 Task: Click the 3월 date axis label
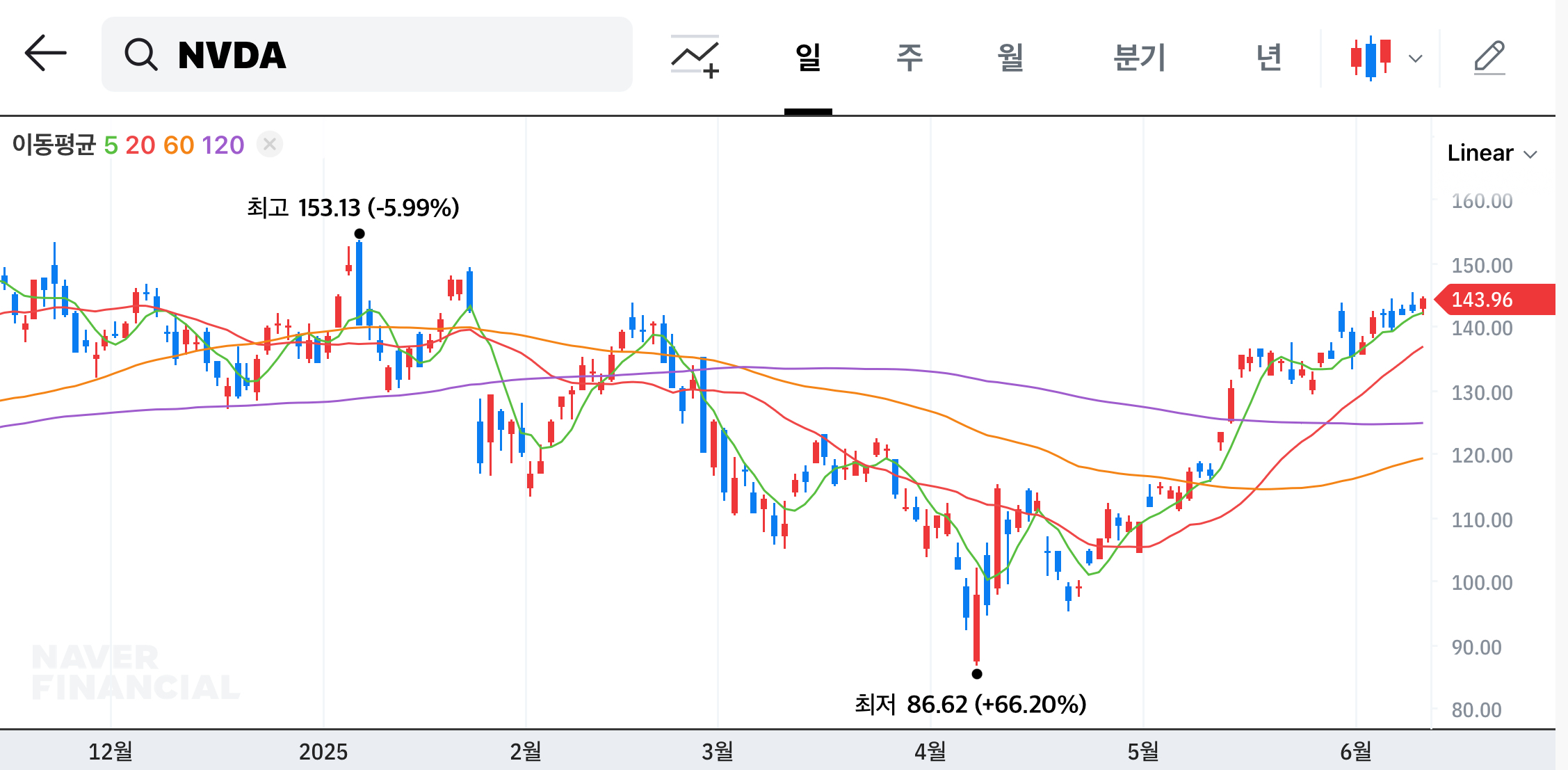click(718, 751)
